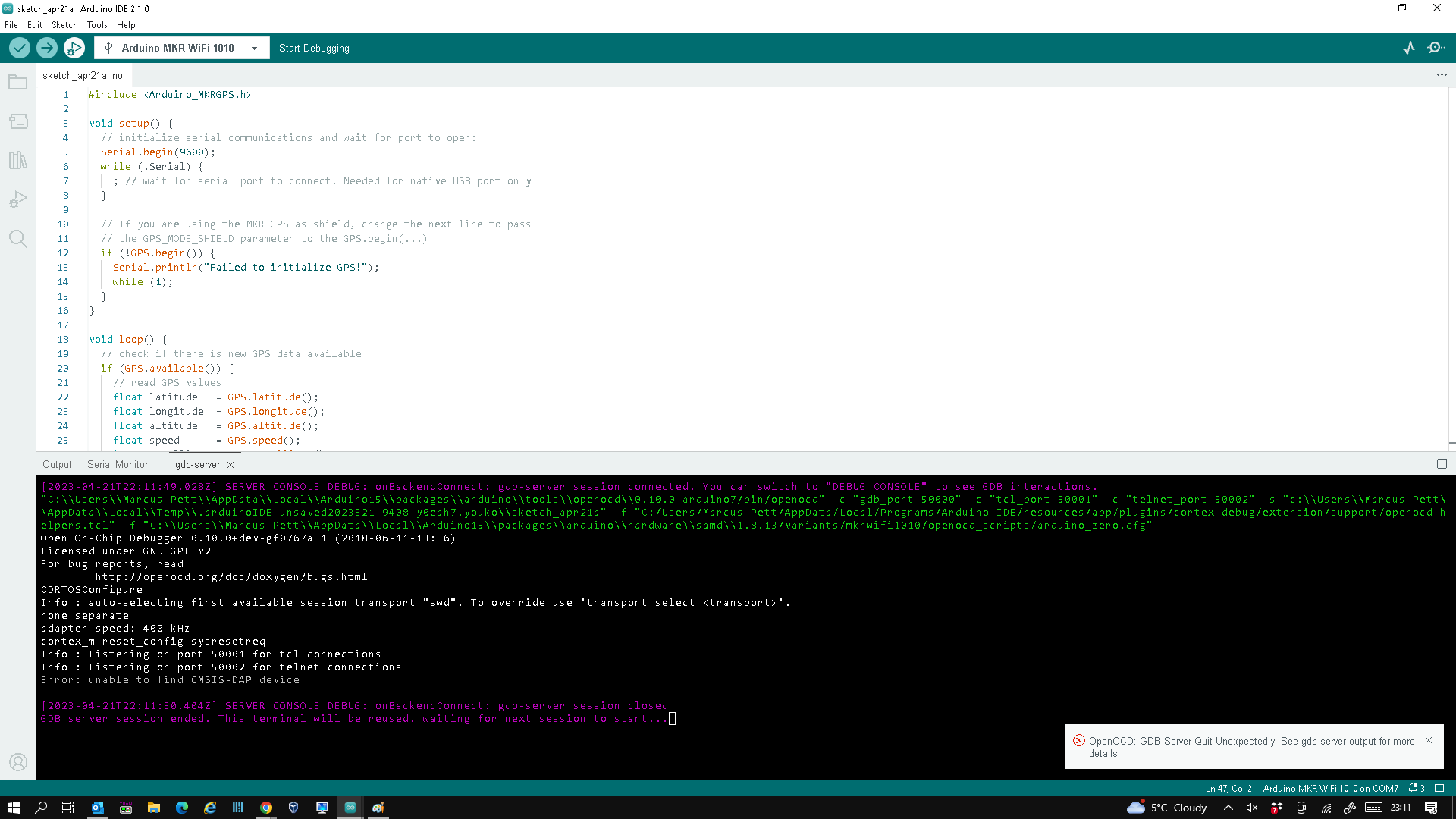This screenshot has height=819, width=1456.
Task: Switch to the Serial Monitor tab
Action: (x=118, y=464)
